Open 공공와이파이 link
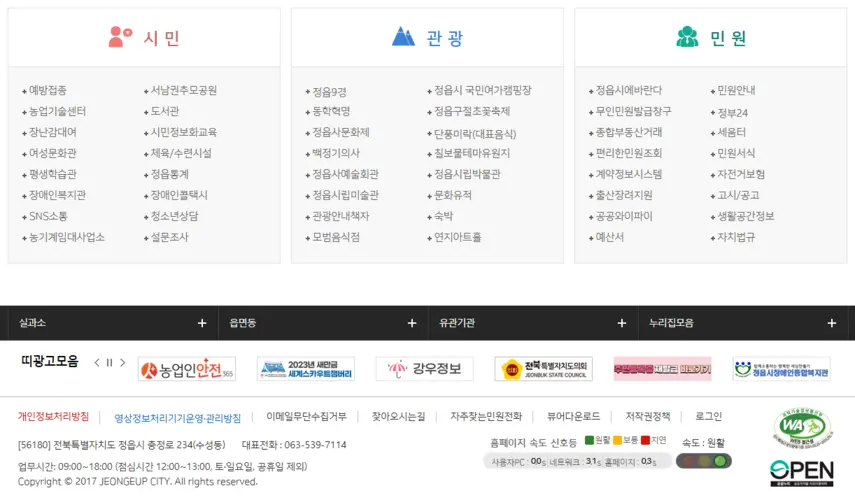Screen dimensions: 855x500 pyautogui.click(x=624, y=216)
